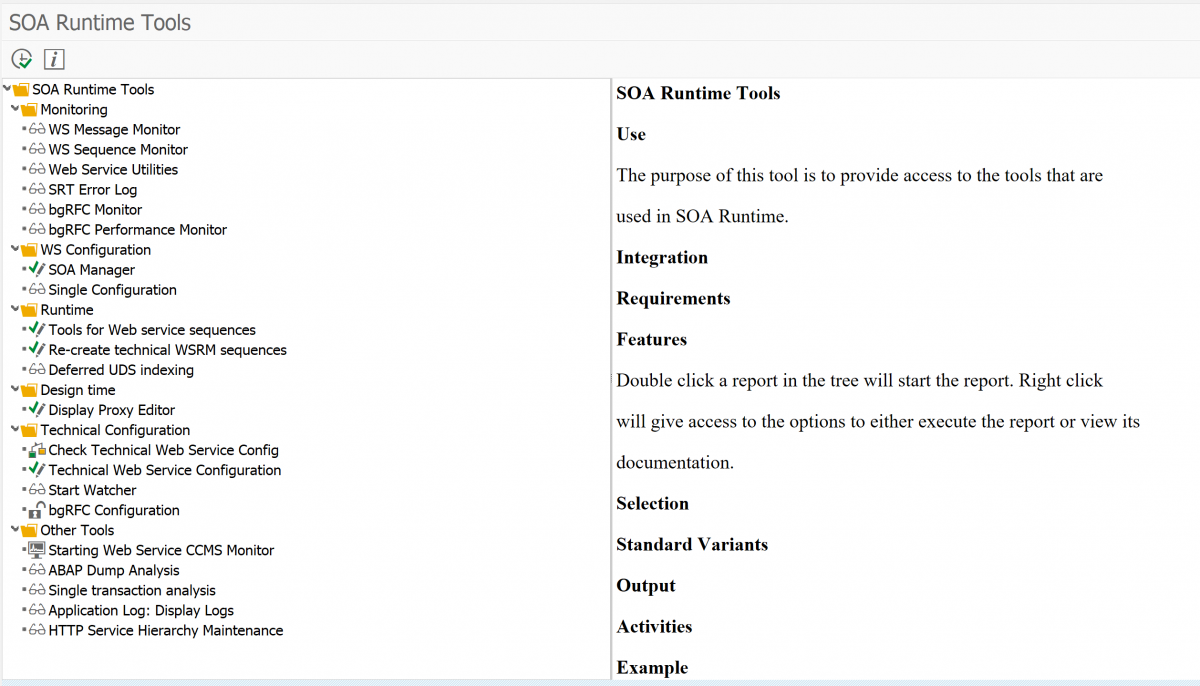Image resolution: width=1200 pixels, height=686 pixels.
Task: Open the Check Technical Web Service Config icon
Action: click(37, 449)
